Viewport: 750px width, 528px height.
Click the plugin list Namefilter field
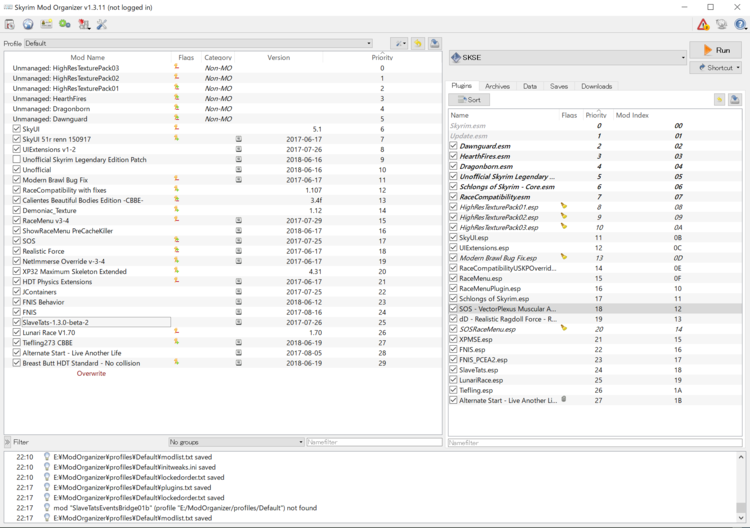pos(595,443)
